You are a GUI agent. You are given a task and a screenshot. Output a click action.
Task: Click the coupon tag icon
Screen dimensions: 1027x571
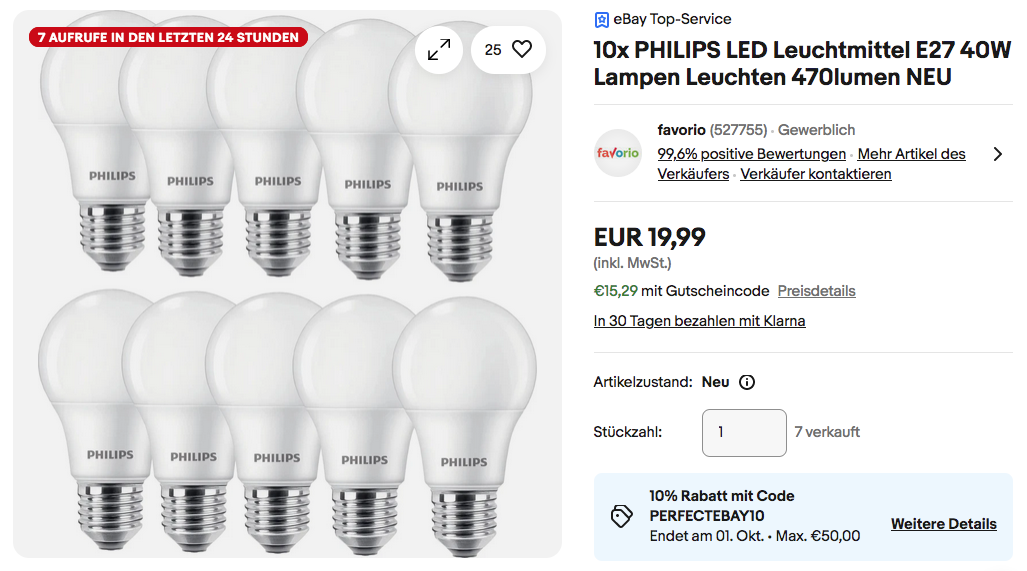coord(621,516)
